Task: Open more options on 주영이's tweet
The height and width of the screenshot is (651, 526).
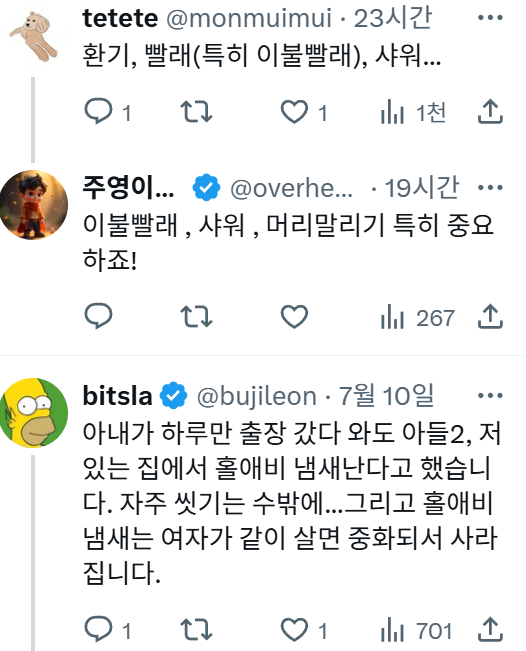Action: (x=490, y=188)
